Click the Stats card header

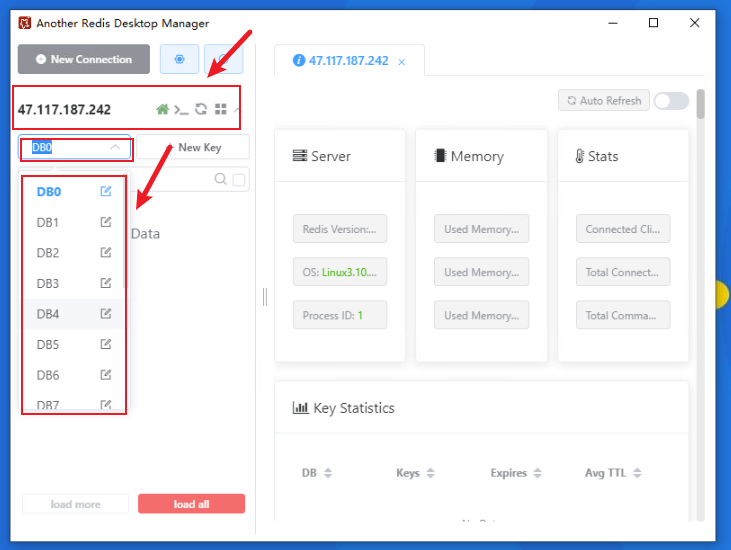(623, 156)
